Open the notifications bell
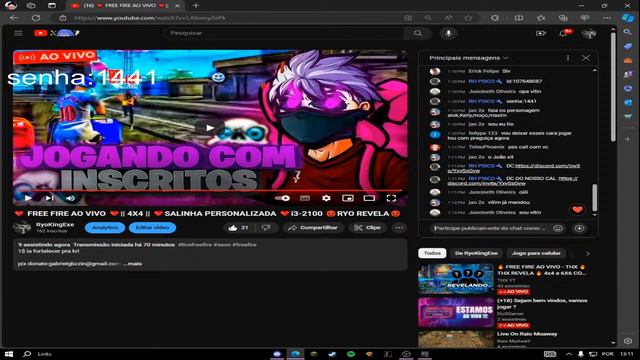Viewport: 640px width, 360px height. pyautogui.click(x=564, y=33)
